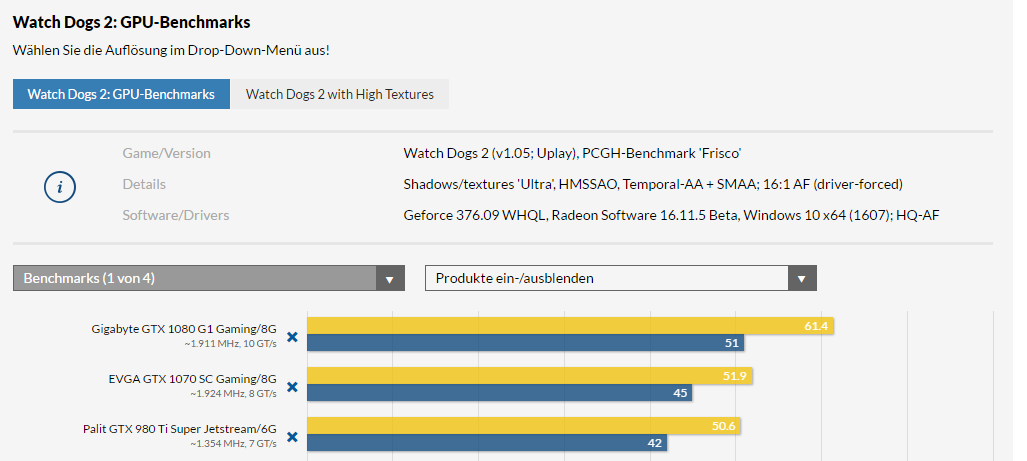Remove EVGA GTX 1070 SC Gaming row
This screenshot has width=1027, height=461.
point(292,387)
